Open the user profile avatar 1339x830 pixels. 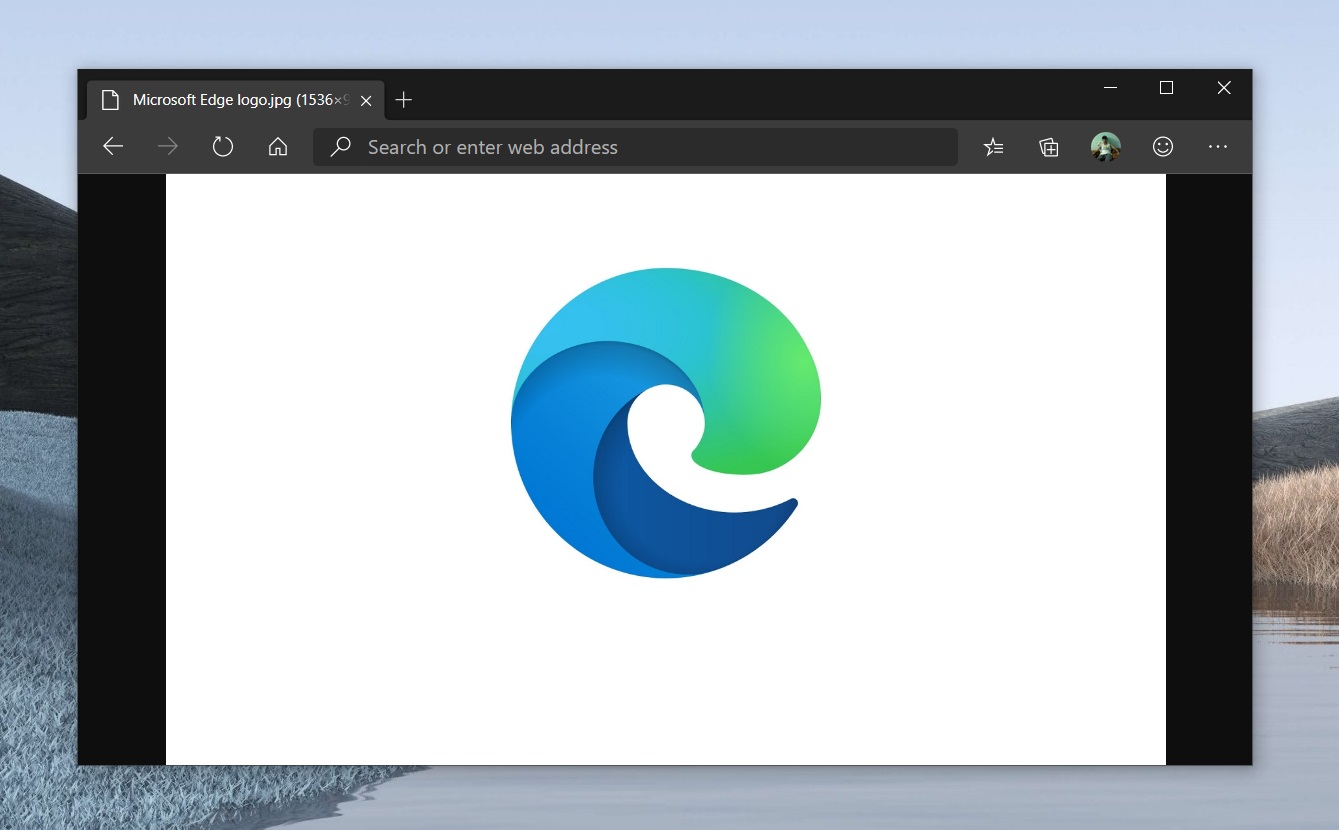1105,147
